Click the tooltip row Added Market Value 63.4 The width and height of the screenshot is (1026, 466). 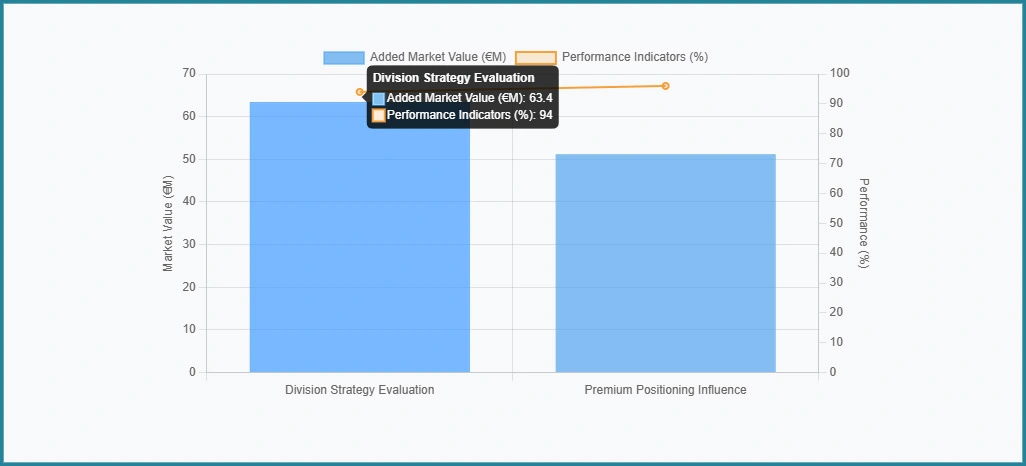(469, 98)
